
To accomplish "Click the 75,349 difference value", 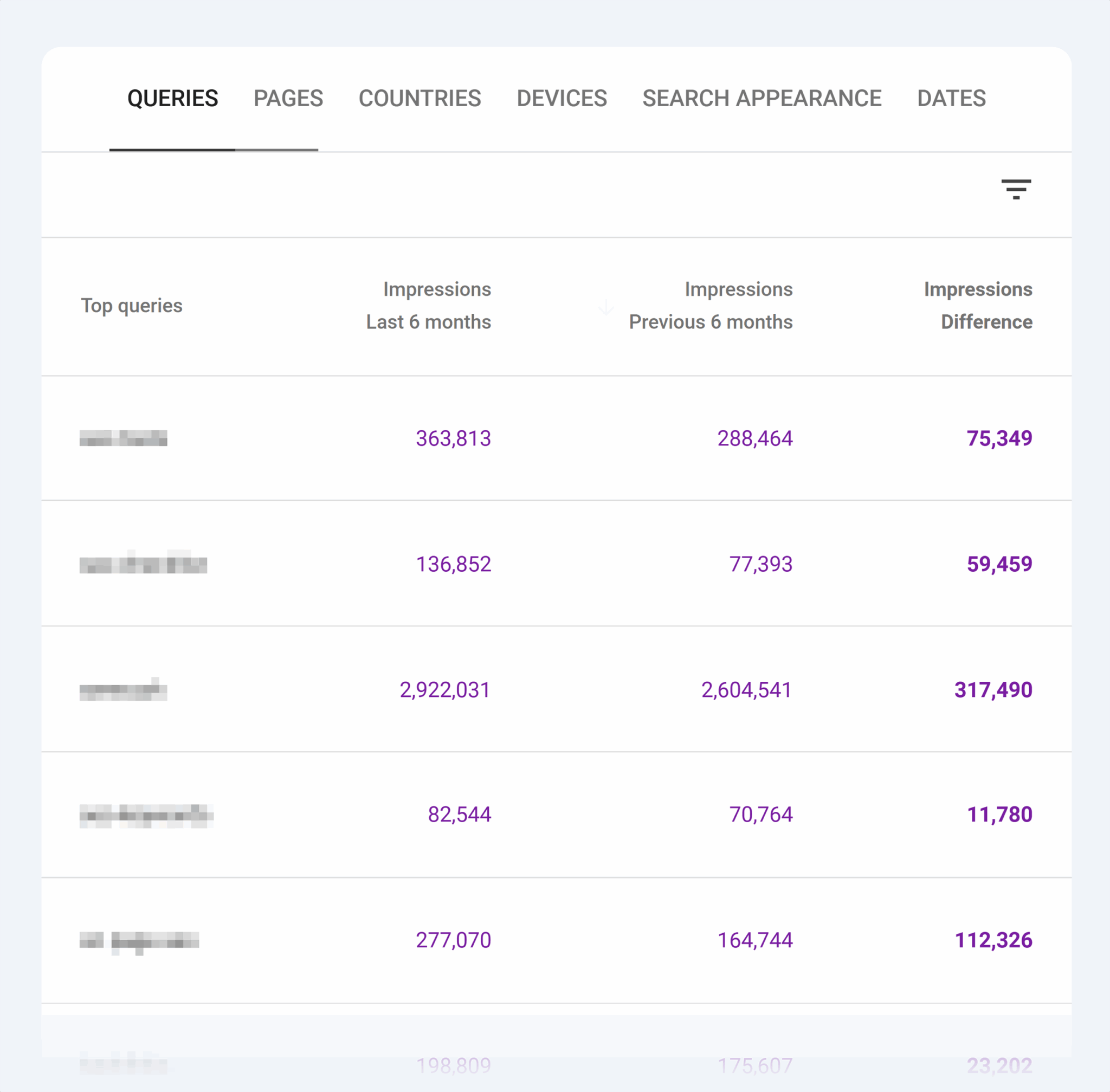I will [x=999, y=438].
